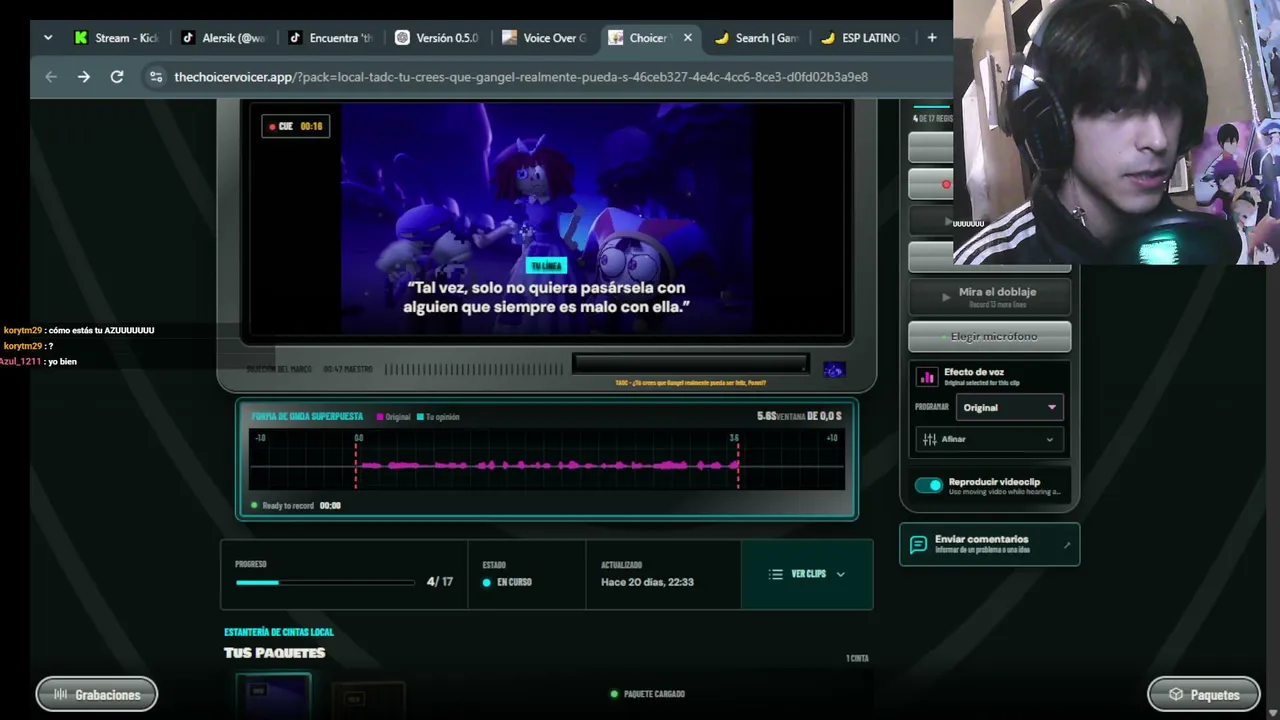Screen dimensions: 1280x720
Task: Reload the current page
Action: (x=117, y=77)
